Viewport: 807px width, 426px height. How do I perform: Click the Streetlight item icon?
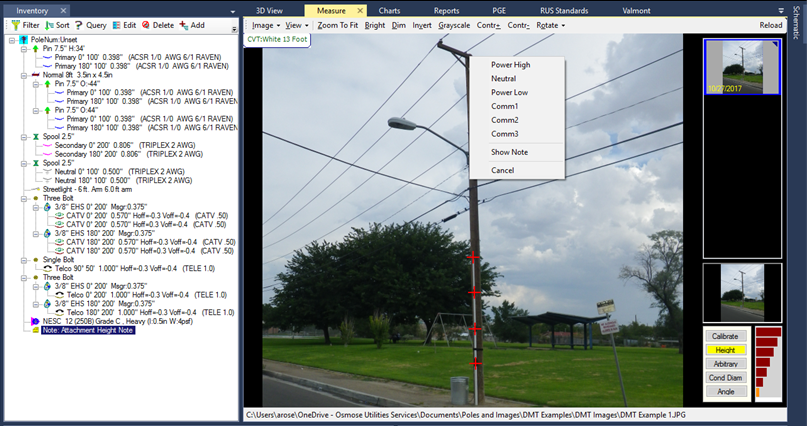36,189
